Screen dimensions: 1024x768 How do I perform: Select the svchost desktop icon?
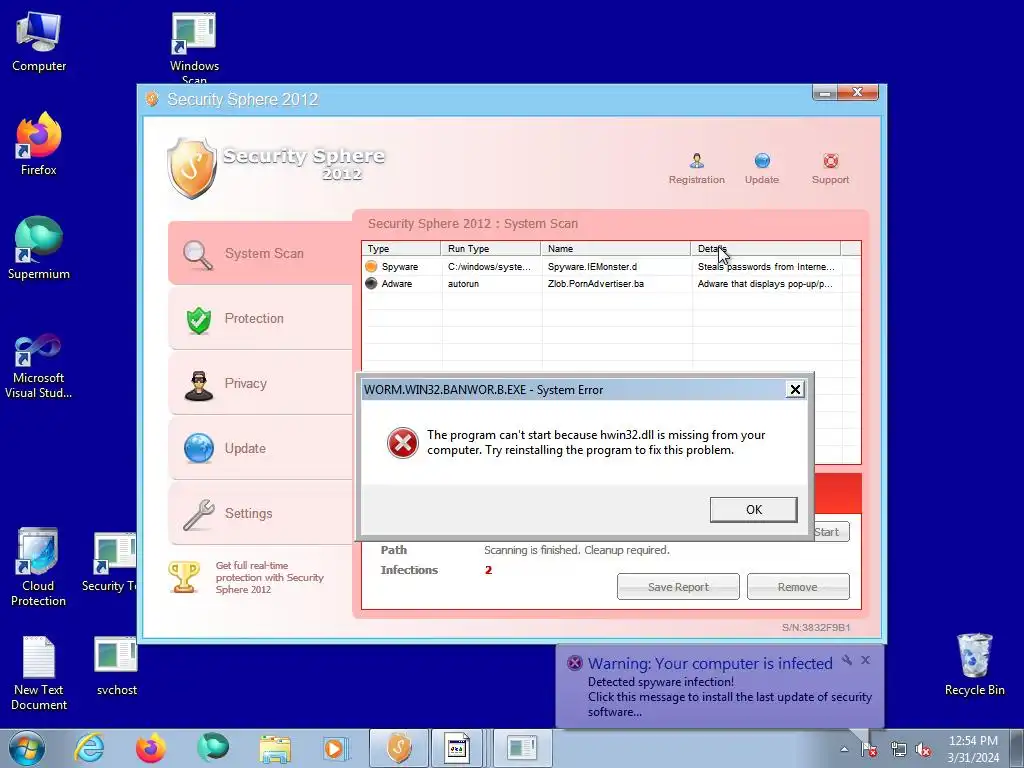[x=116, y=667]
